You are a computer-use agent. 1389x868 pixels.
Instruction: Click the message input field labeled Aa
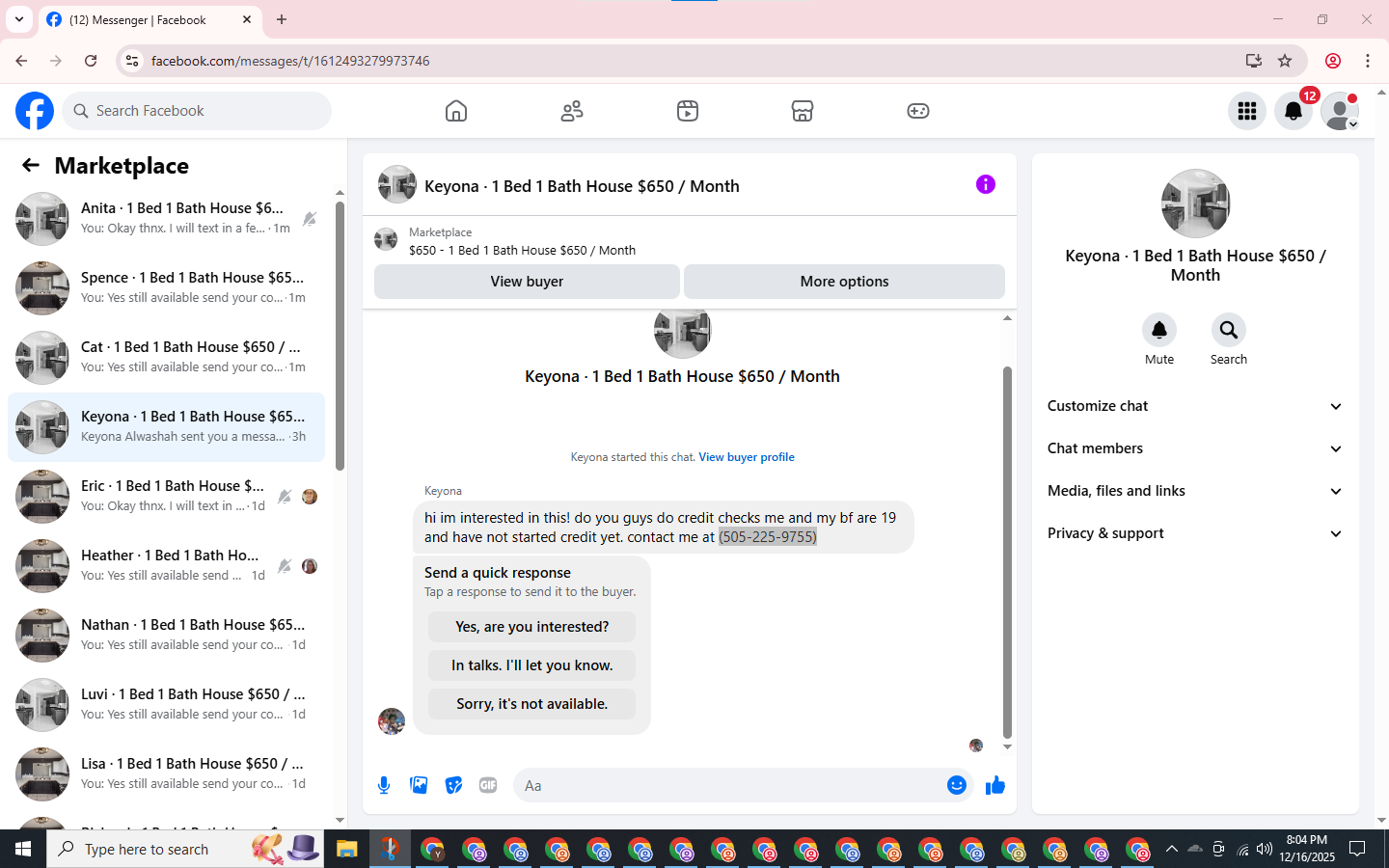click(729, 785)
